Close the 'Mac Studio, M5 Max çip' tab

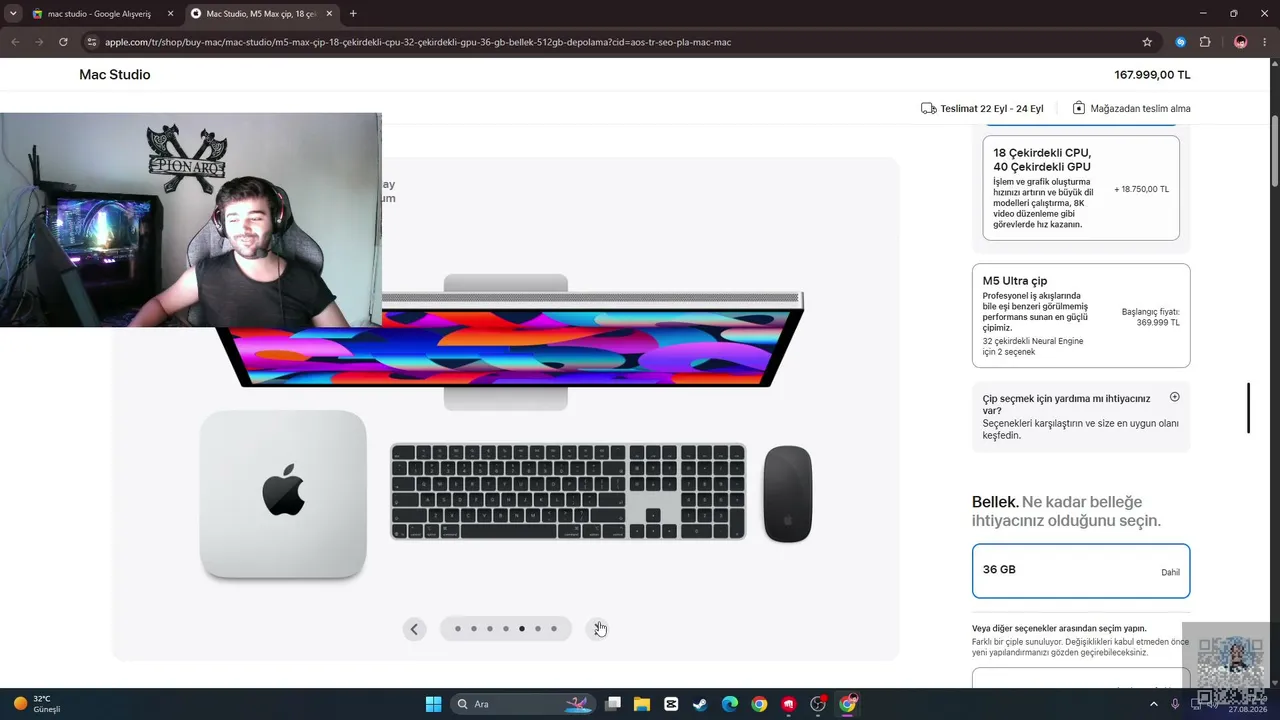coord(329,14)
